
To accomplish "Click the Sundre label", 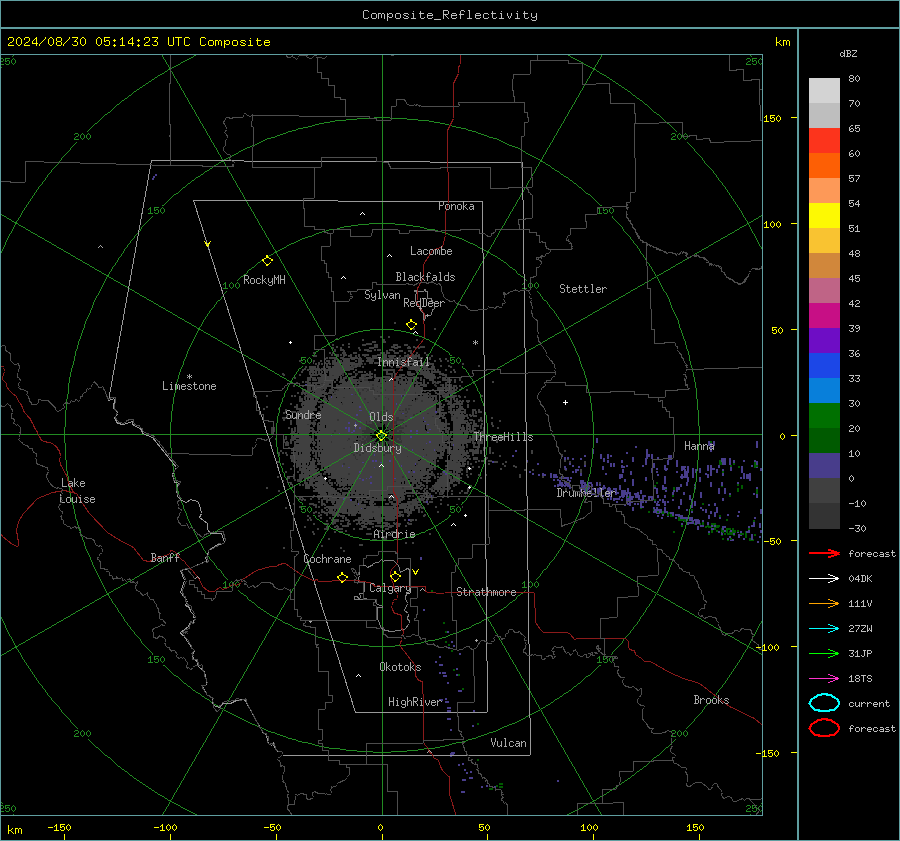I will pyautogui.click(x=303, y=414).
